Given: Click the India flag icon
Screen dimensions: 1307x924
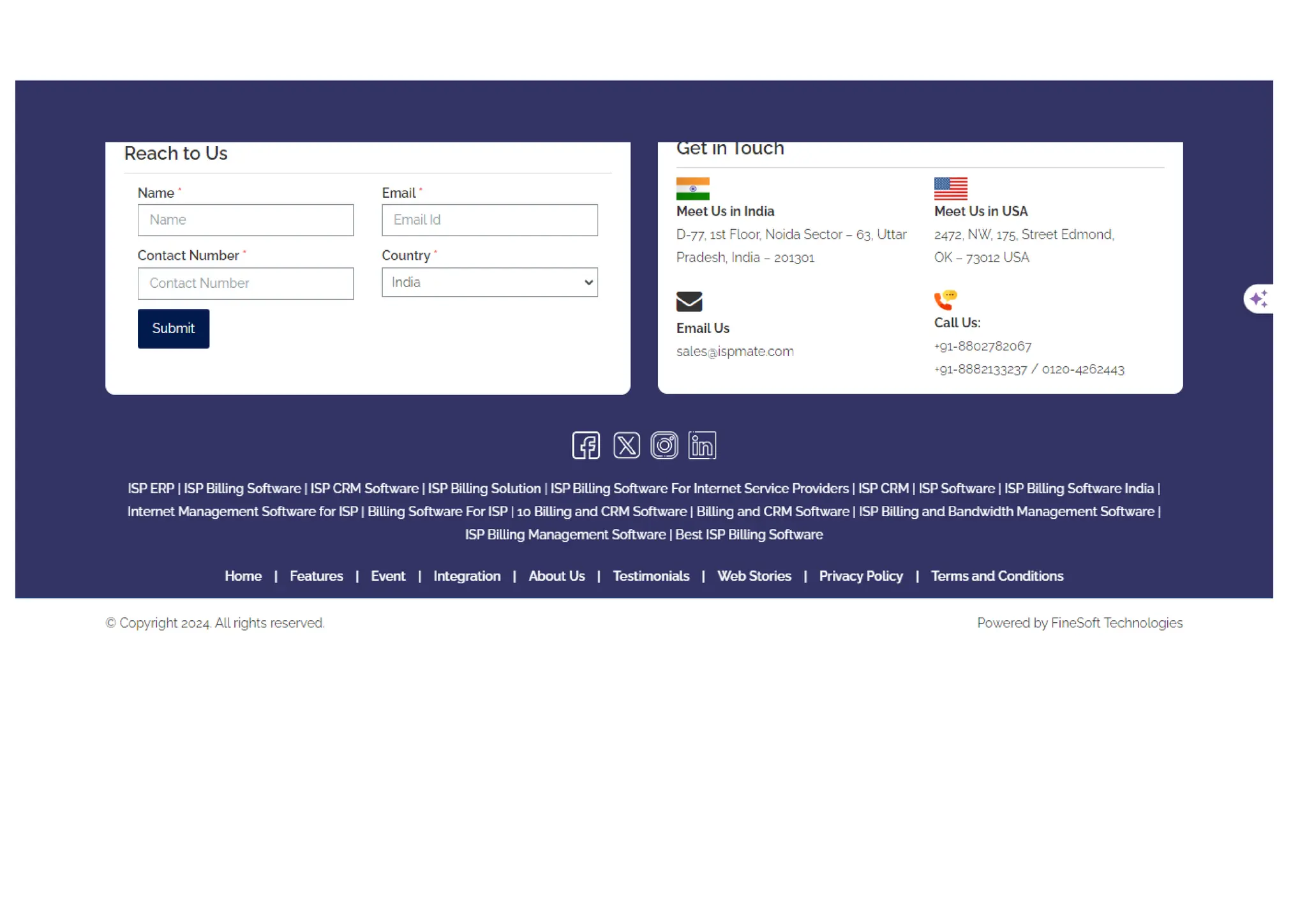Looking at the screenshot, I should (692, 189).
